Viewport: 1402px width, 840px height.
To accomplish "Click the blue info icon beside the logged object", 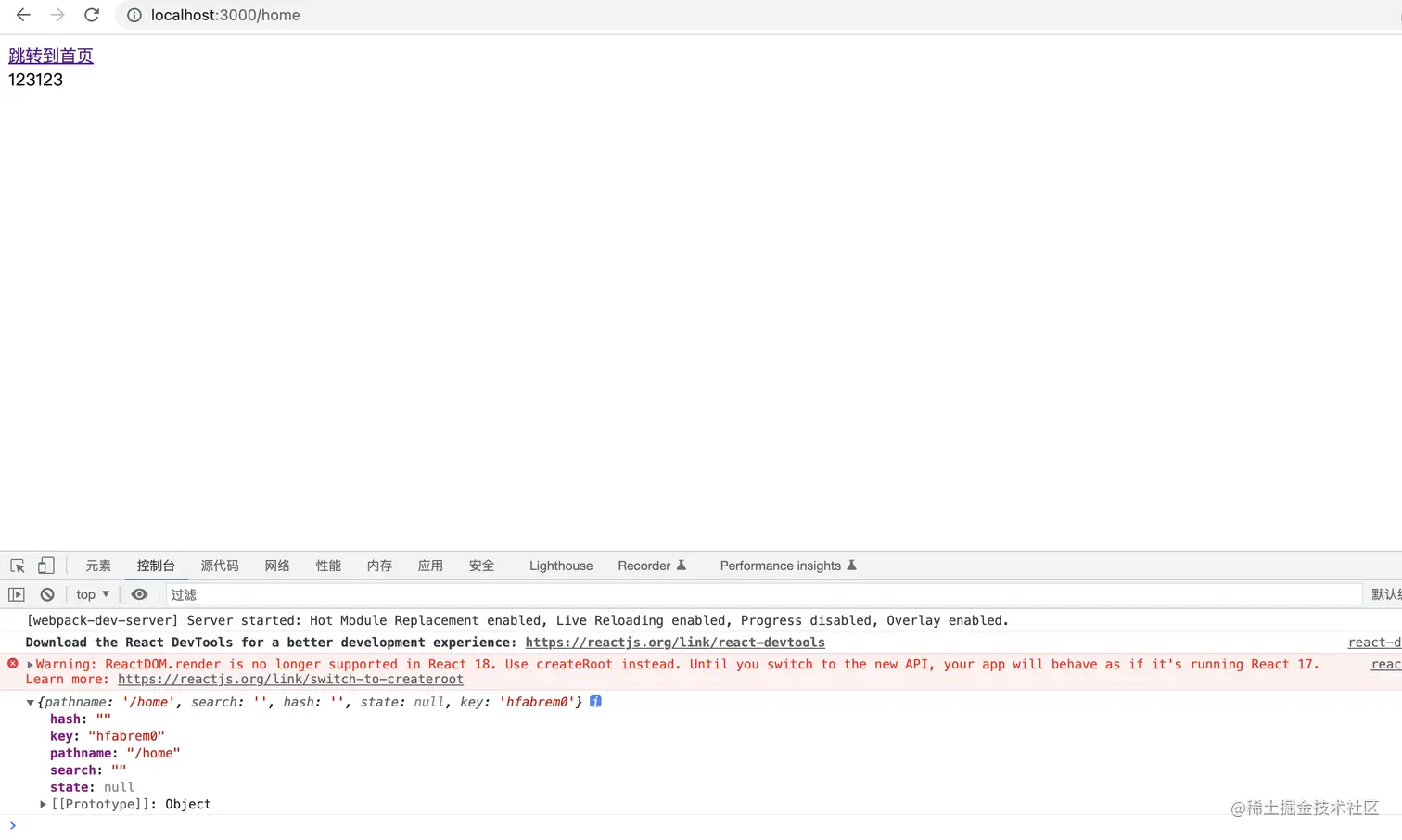I will 595,701.
